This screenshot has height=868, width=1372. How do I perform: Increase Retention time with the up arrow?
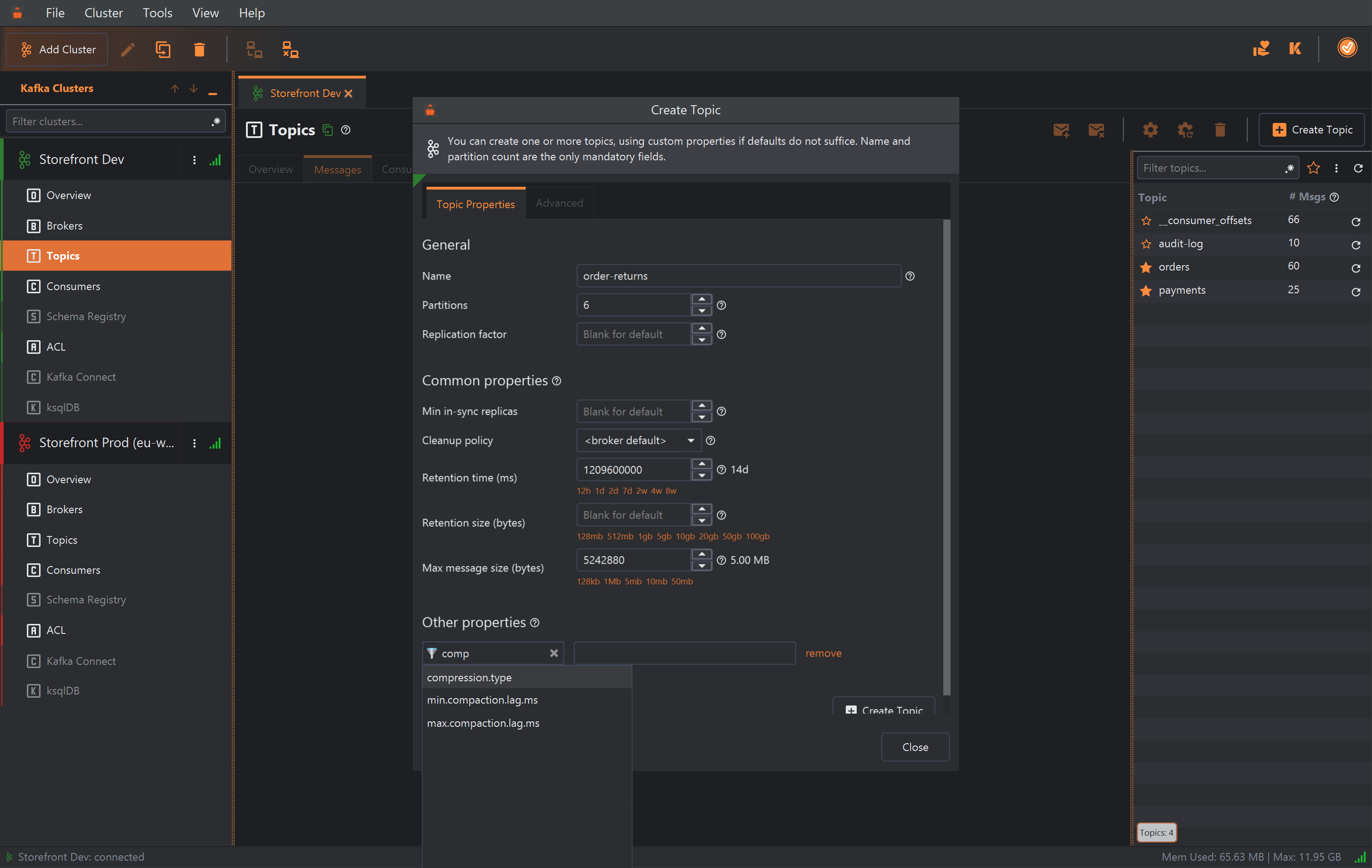coord(702,464)
